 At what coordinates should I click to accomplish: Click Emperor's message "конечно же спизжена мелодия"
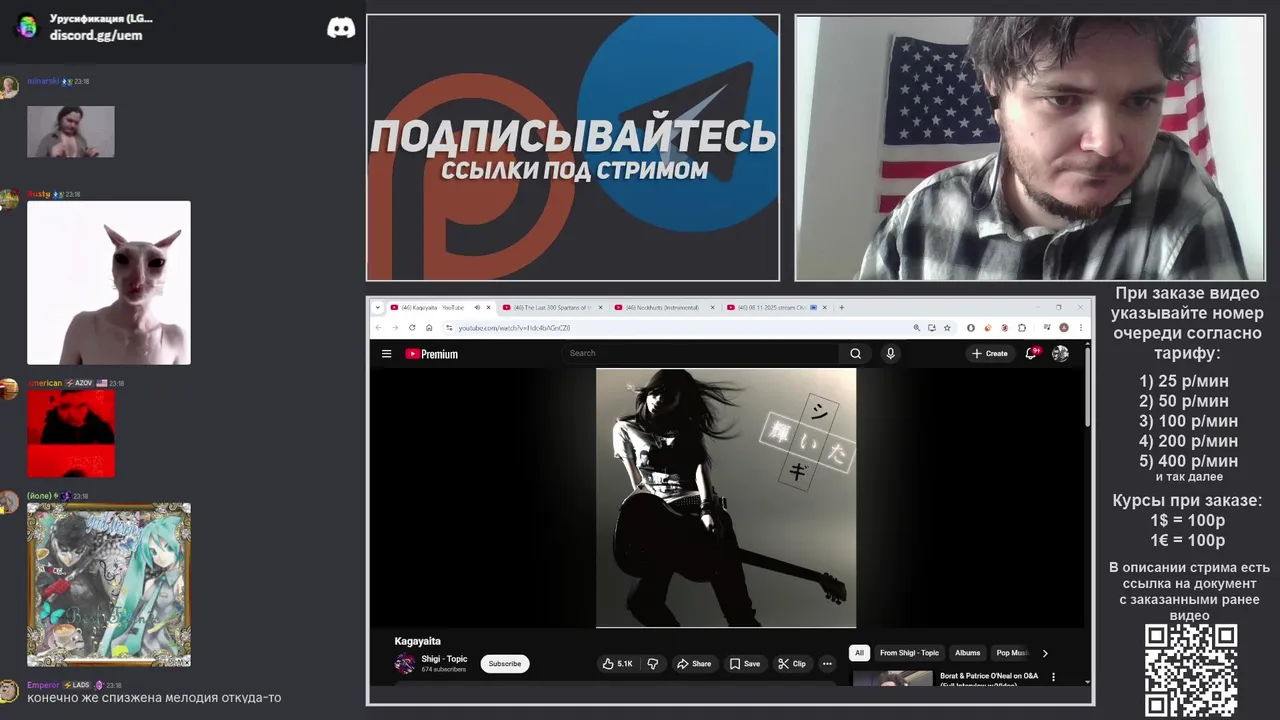(x=154, y=697)
